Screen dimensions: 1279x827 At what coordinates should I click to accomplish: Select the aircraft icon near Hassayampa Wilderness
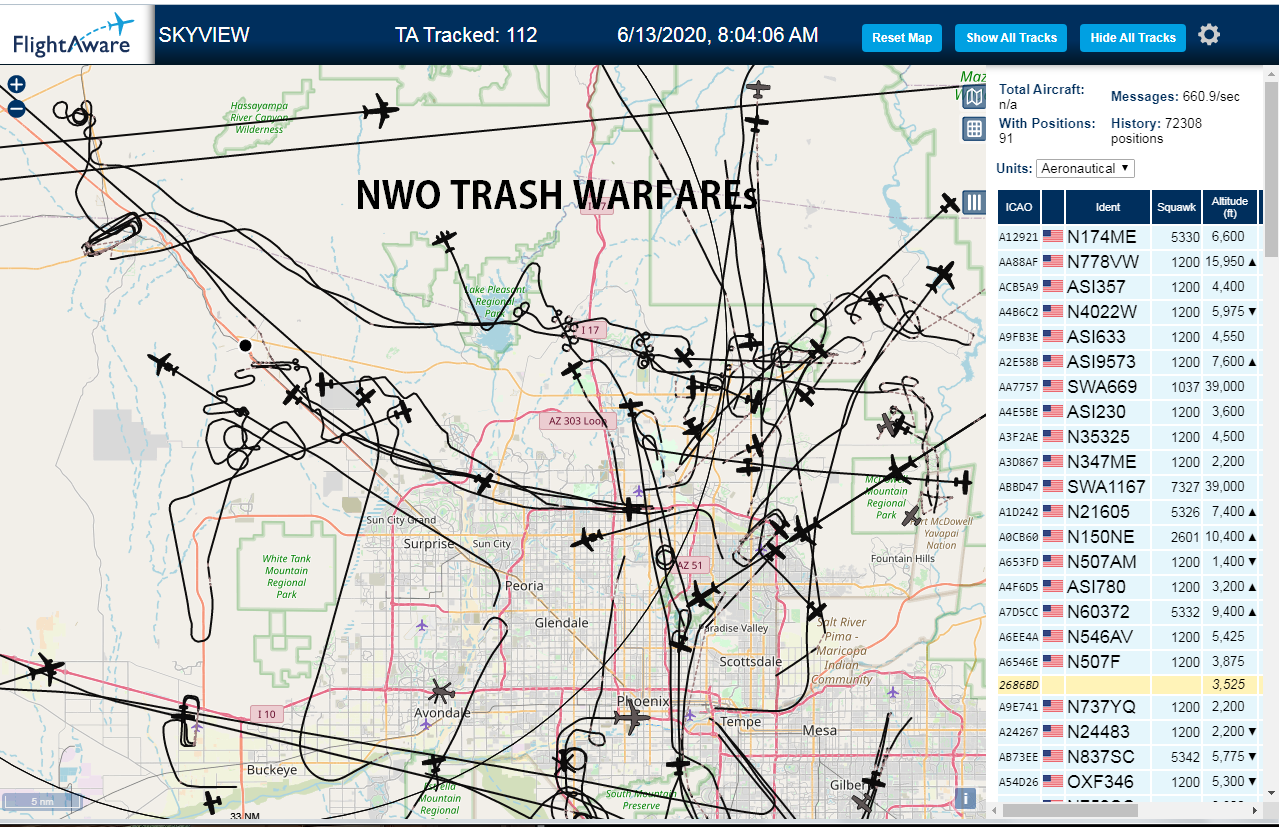[380, 112]
